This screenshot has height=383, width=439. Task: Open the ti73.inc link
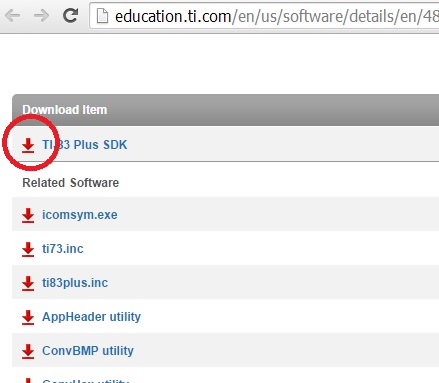(x=63, y=249)
